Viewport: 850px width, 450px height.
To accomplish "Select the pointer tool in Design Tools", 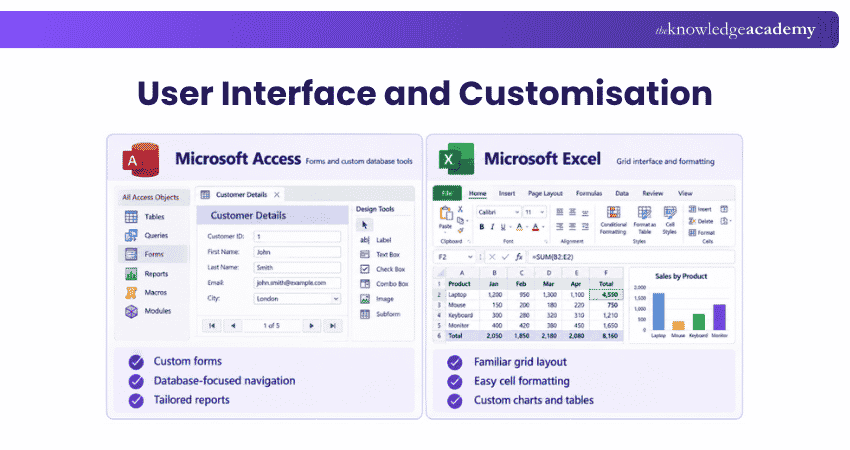I will pyautogui.click(x=364, y=224).
